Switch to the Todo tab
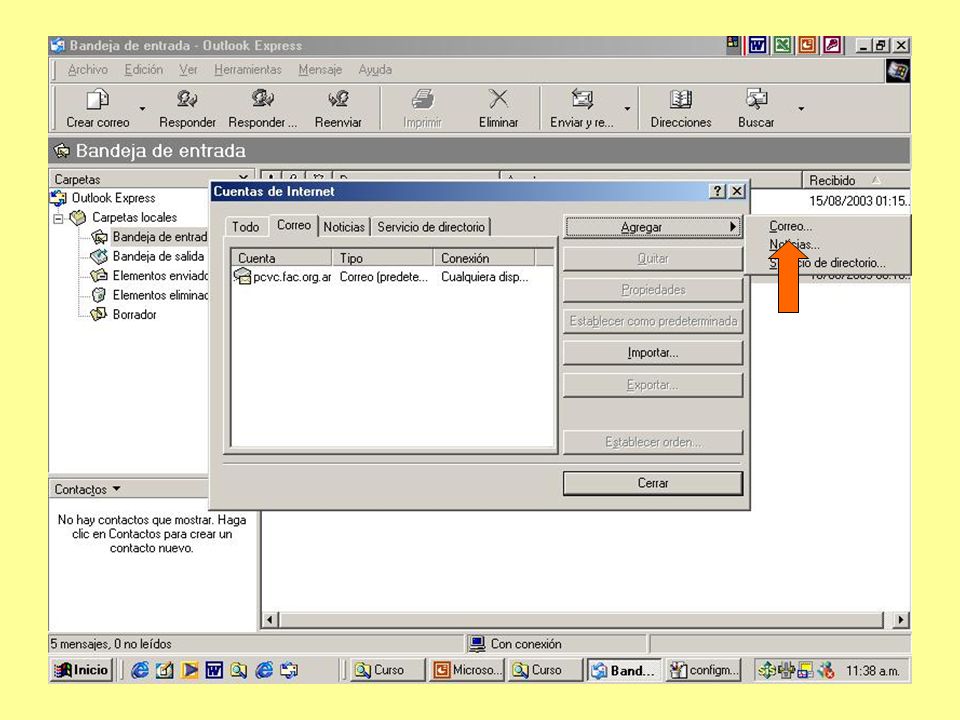Screen dimensions: 960x720 tap(246, 227)
